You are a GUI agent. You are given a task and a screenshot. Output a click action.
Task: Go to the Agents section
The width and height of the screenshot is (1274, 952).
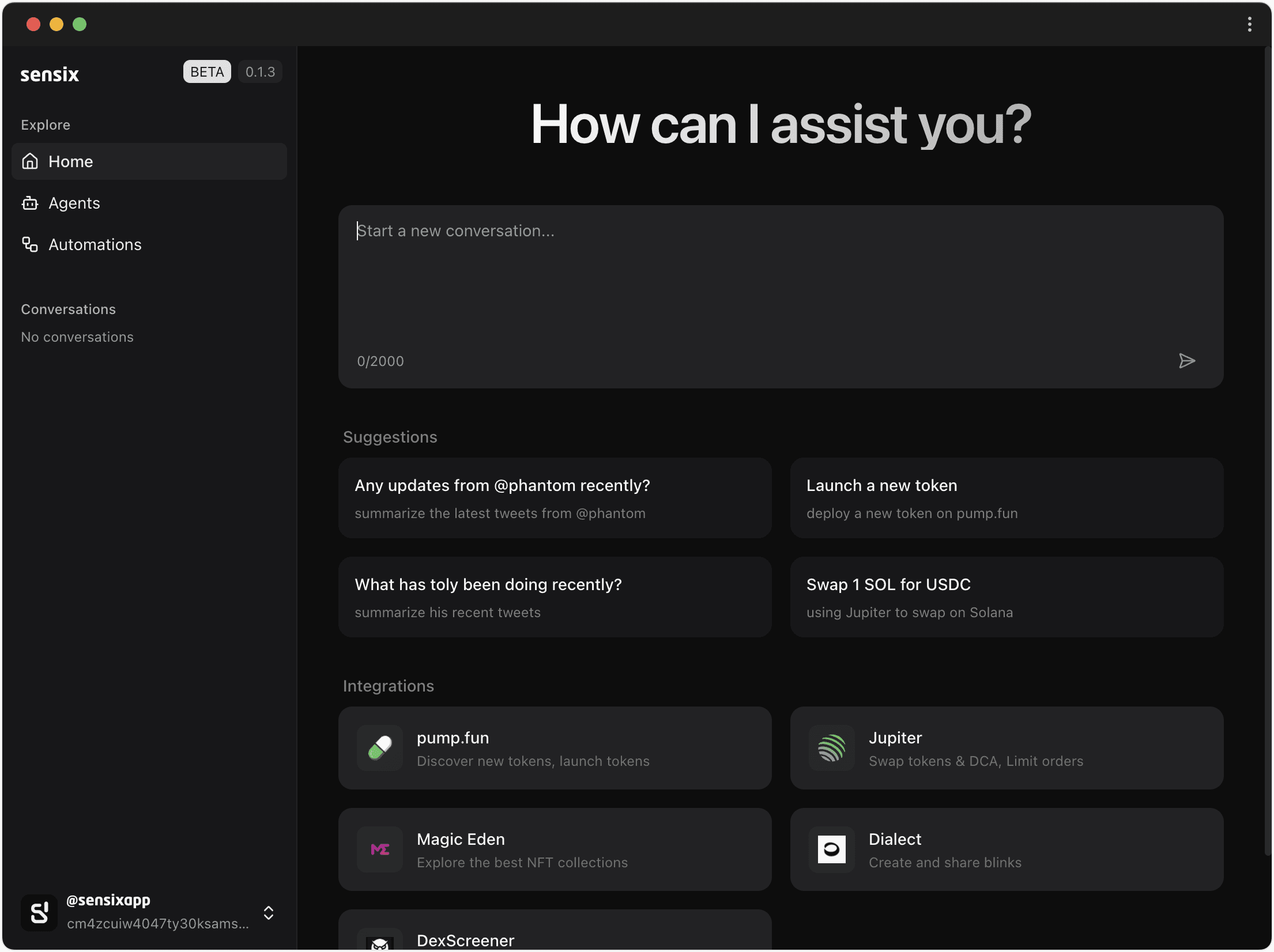coord(149,203)
